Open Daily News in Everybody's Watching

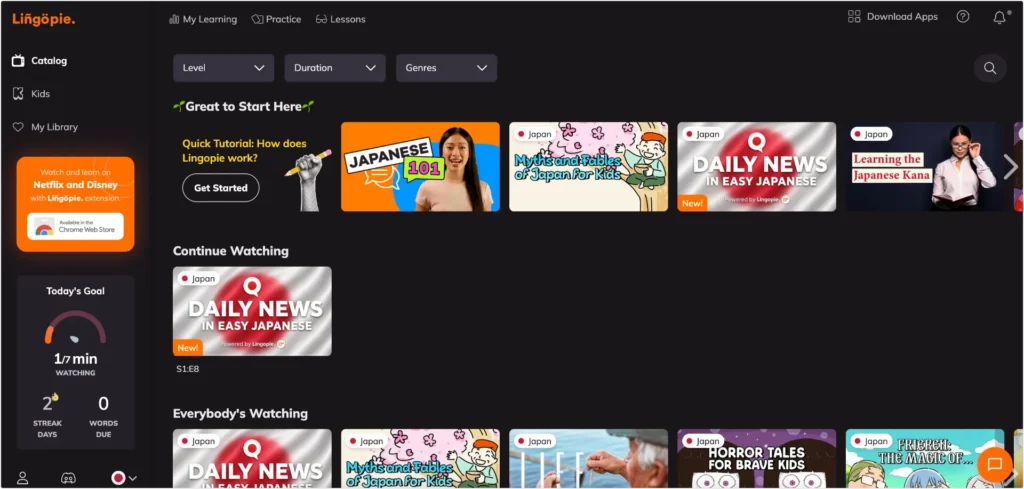point(252,458)
